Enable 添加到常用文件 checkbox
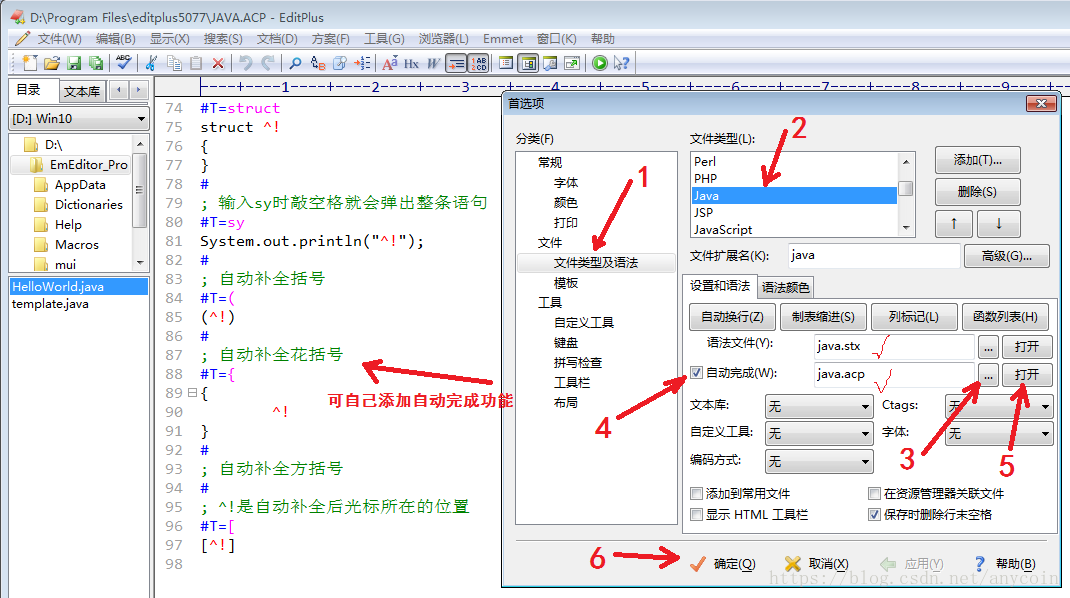The width and height of the screenshot is (1070, 598). [697, 494]
